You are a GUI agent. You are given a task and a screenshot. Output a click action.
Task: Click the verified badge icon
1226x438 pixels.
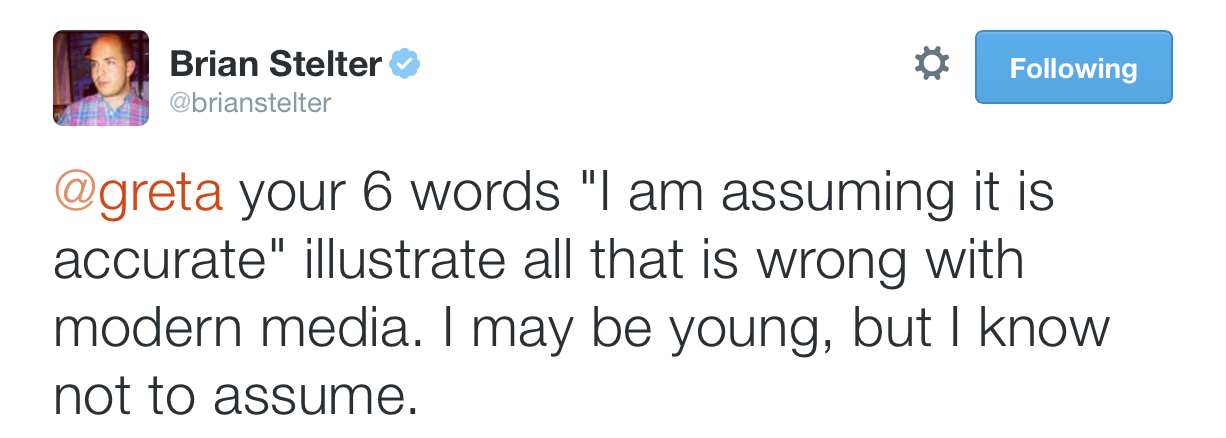pos(404,65)
